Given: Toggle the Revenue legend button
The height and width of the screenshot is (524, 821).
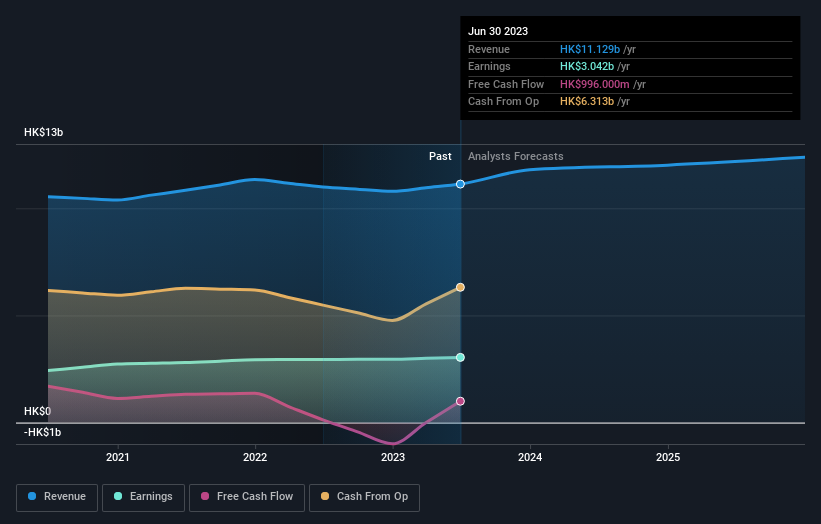Looking at the screenshot, I should pos(57,497).
